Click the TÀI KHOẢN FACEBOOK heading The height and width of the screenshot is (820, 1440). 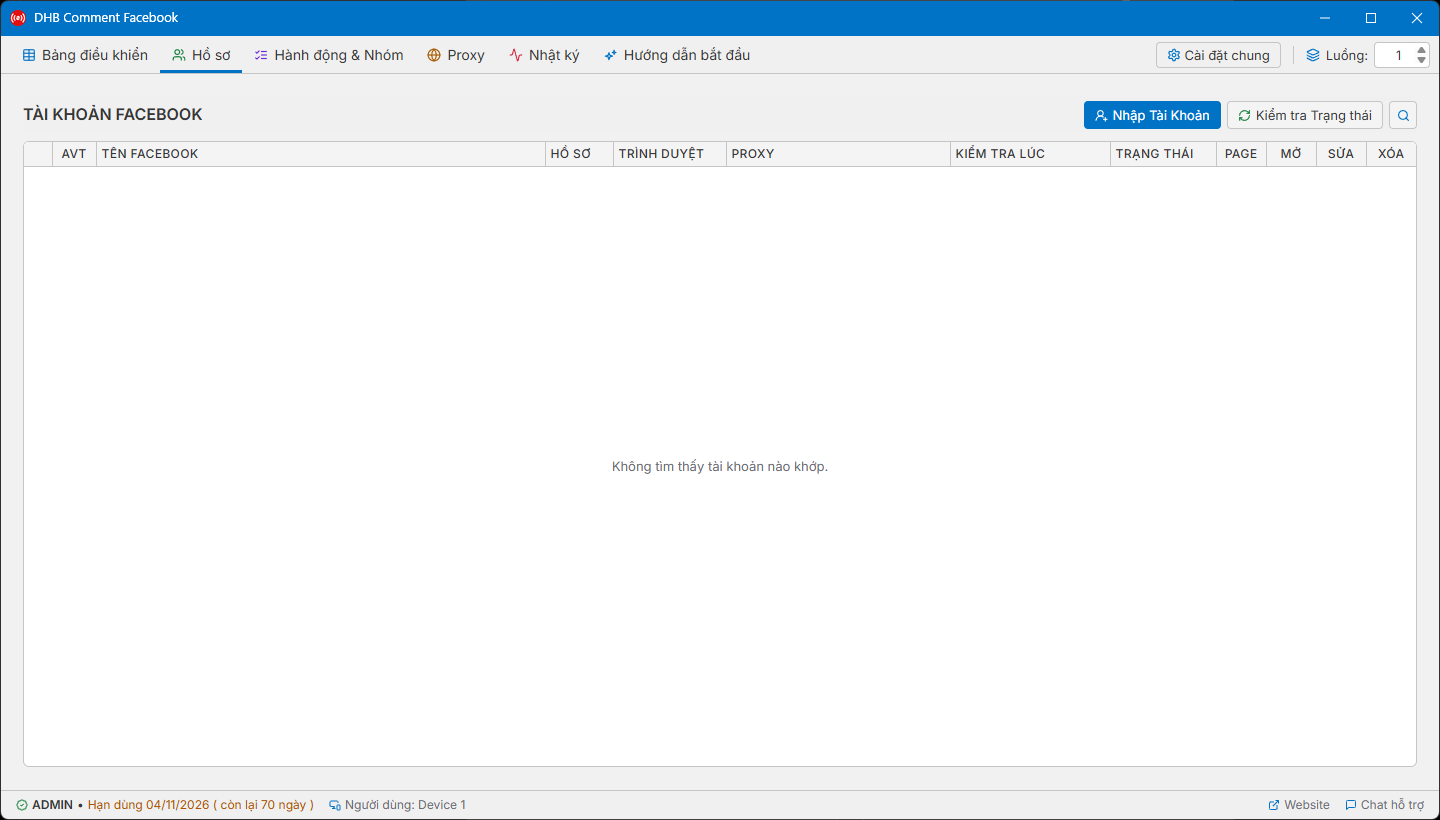(x=113, y=115)
